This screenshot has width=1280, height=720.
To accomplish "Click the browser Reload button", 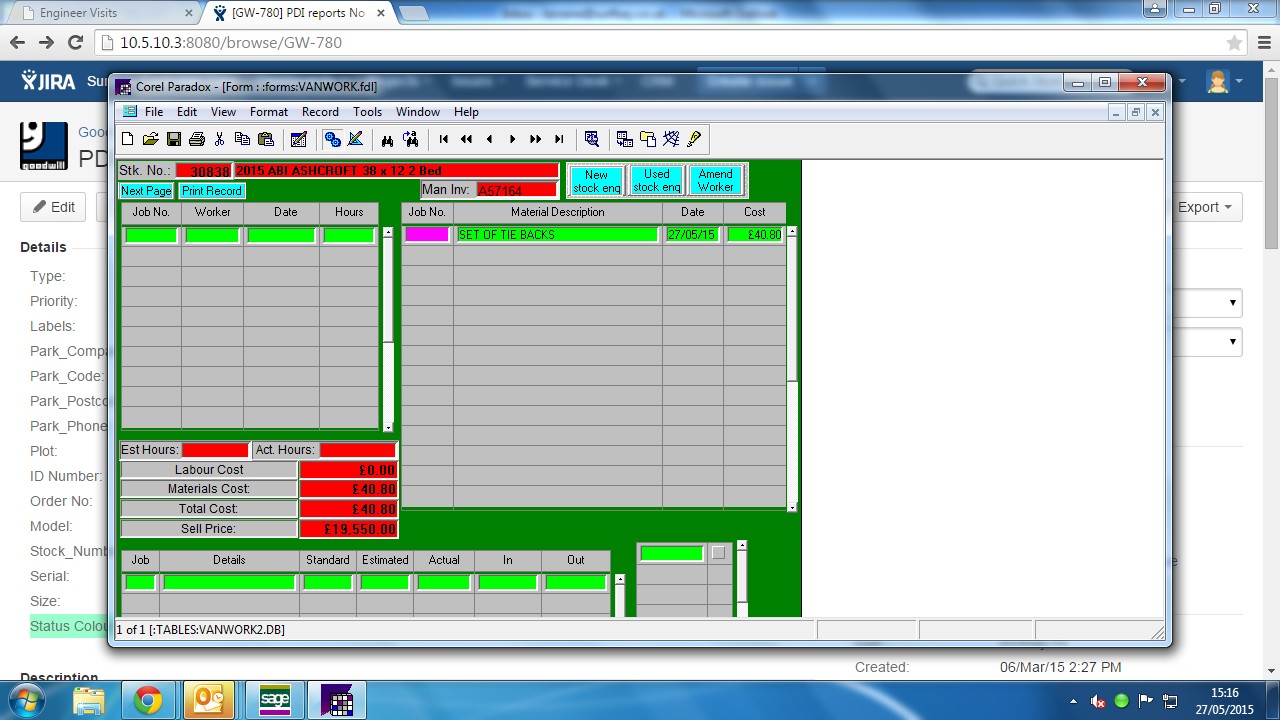I will tap(75, 43).
